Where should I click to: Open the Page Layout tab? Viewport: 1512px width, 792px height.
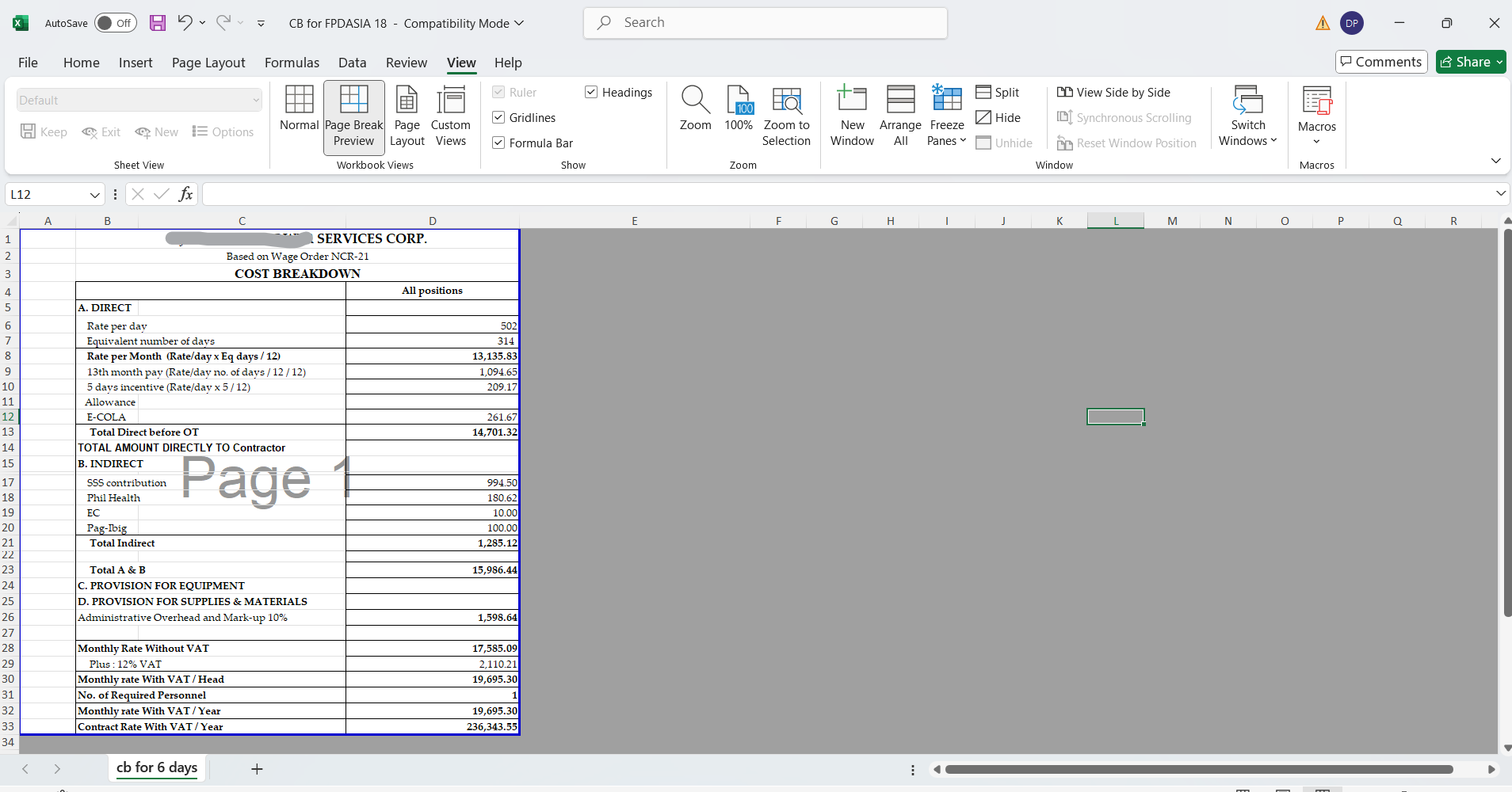[x=208, y=63]
